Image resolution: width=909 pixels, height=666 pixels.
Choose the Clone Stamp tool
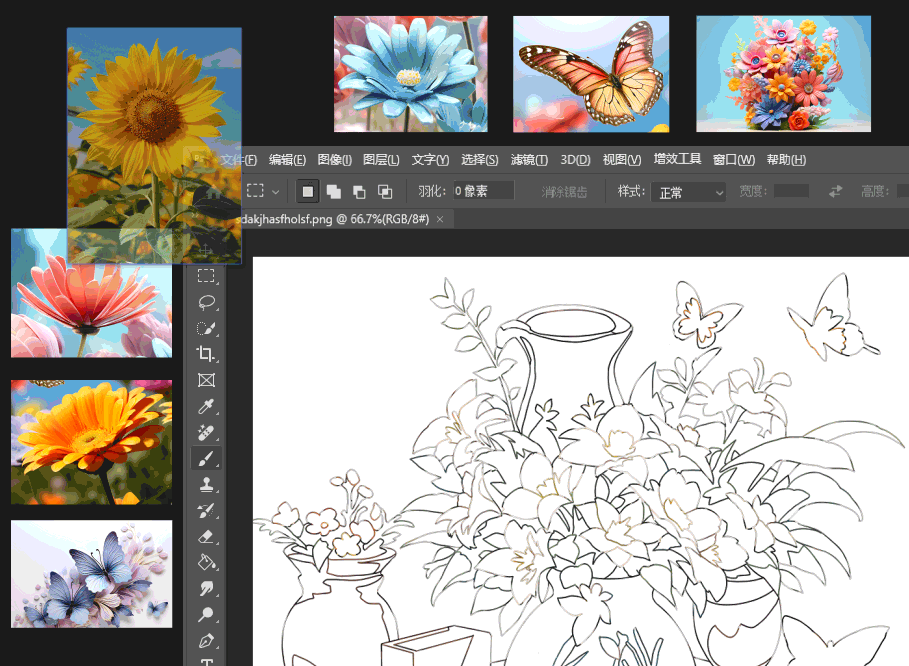click(x=207, y=484)
